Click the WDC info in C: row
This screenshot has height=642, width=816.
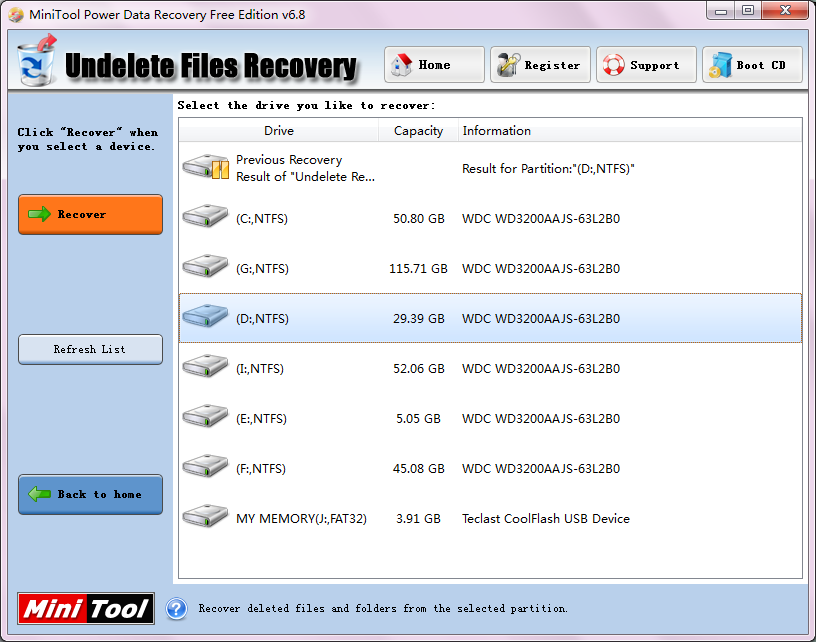pyautogui.click(x=541, y=219)
